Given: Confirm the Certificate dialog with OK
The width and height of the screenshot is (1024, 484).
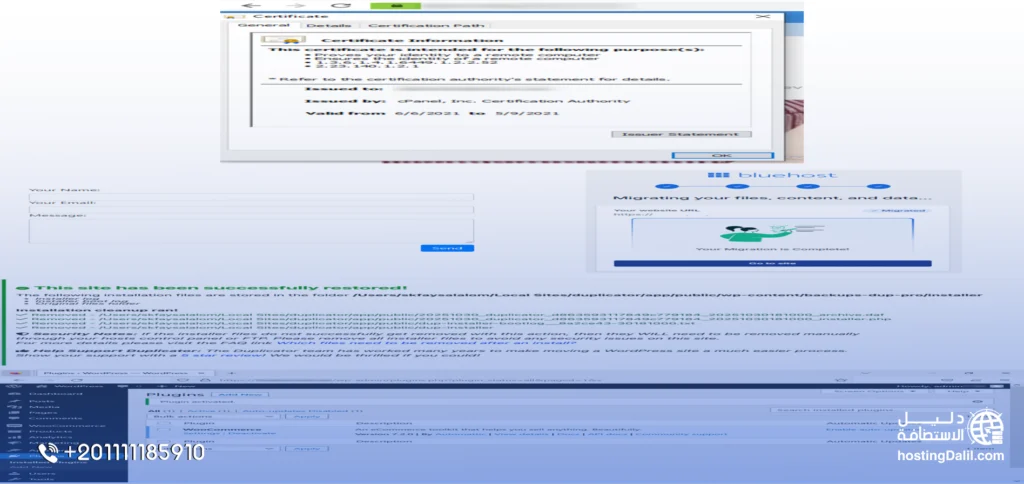Looking at the screenshot, I should [722, 155].
